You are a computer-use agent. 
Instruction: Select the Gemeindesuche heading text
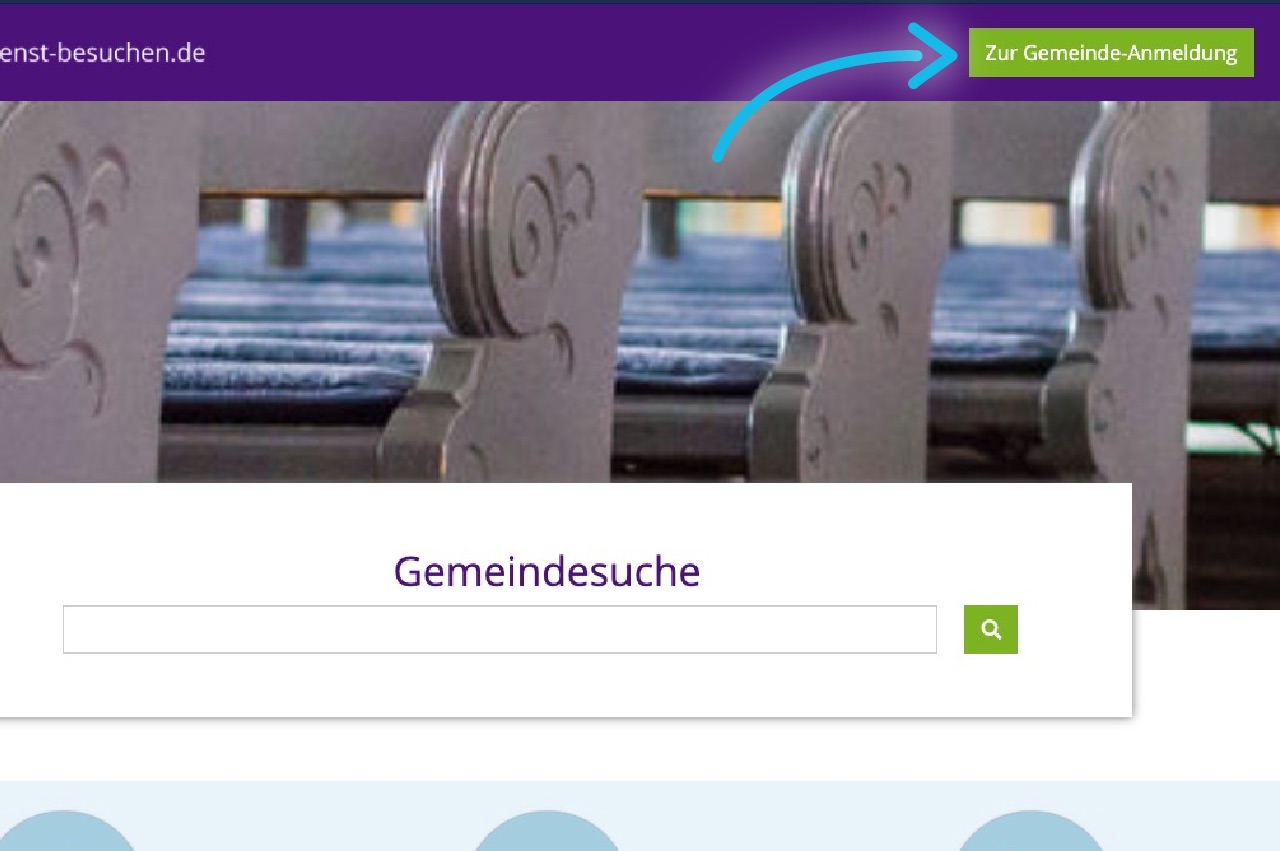(547, 571)
